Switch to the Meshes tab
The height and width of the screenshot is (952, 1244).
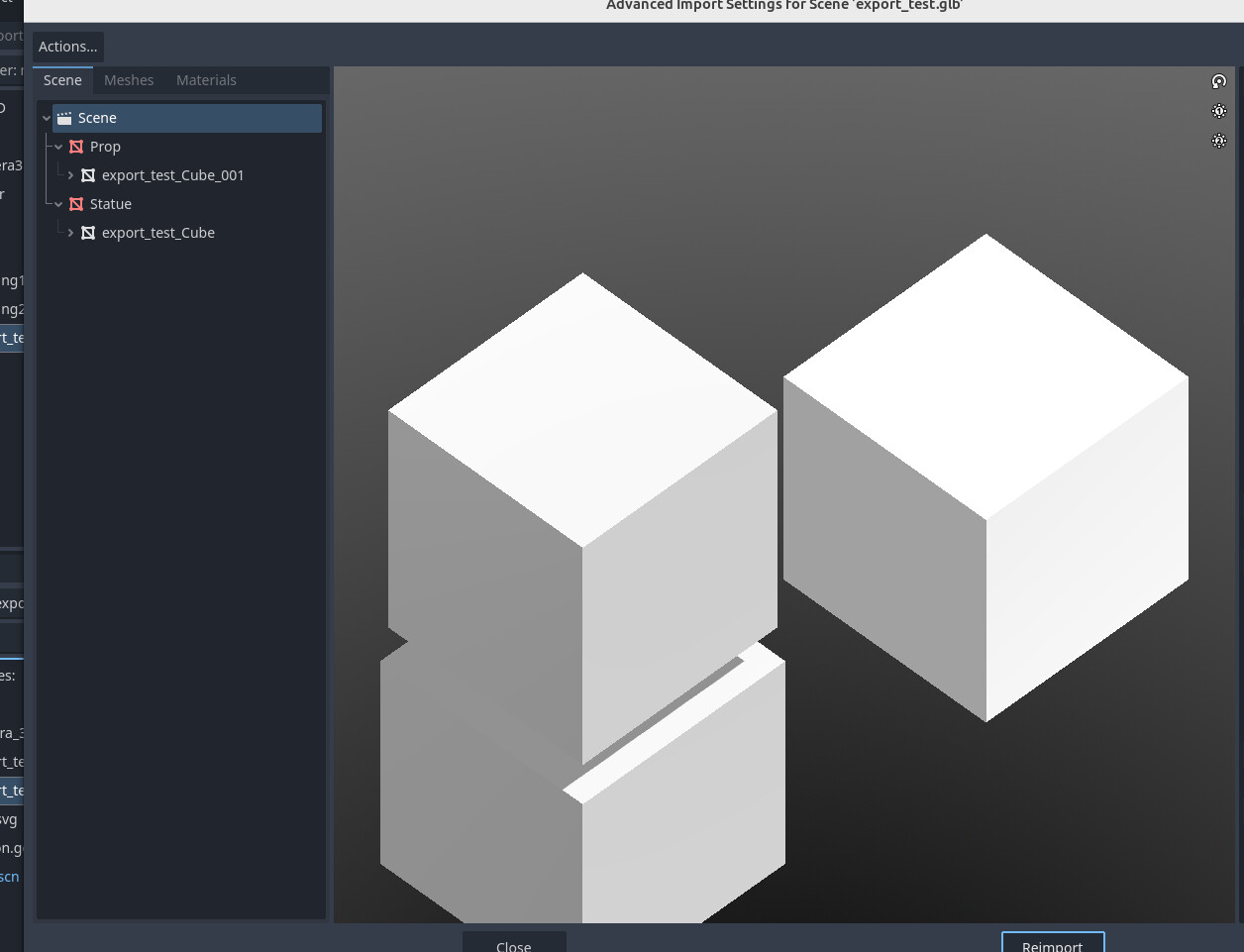pos(129,80)
